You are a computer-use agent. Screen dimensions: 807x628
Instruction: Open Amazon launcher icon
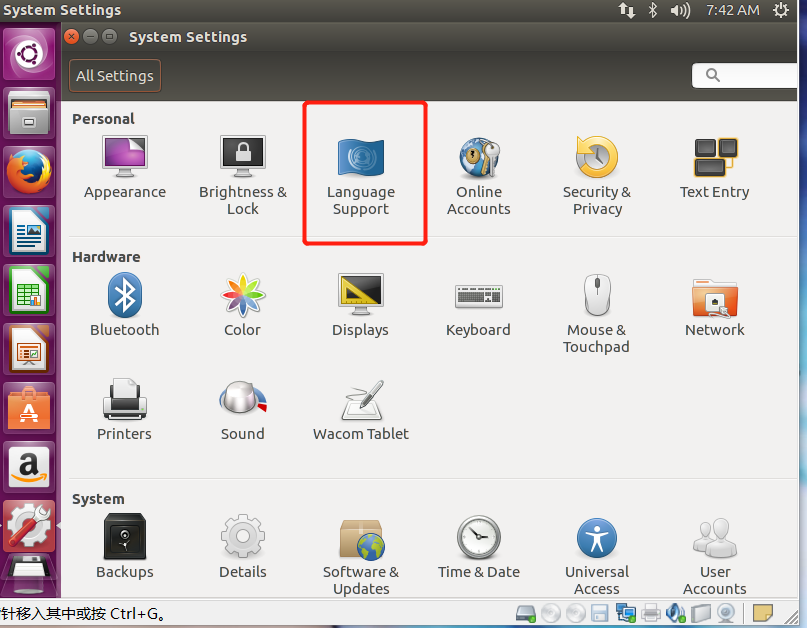29,467
